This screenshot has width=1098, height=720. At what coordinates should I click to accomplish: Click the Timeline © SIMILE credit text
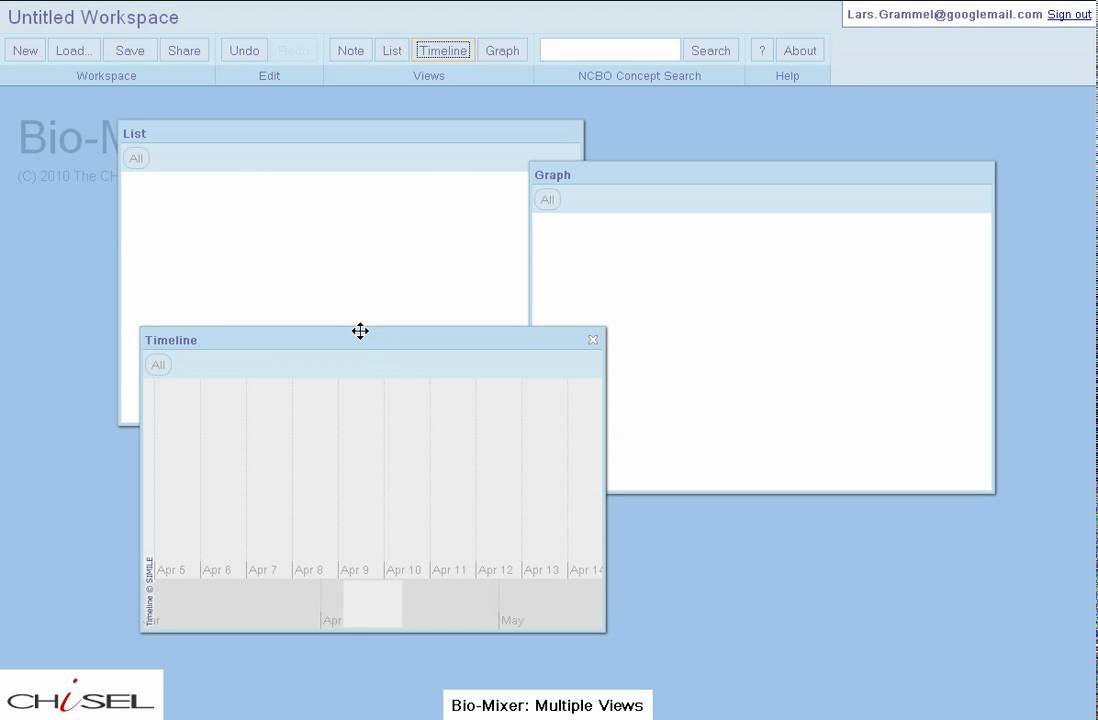tap(149, 591)
